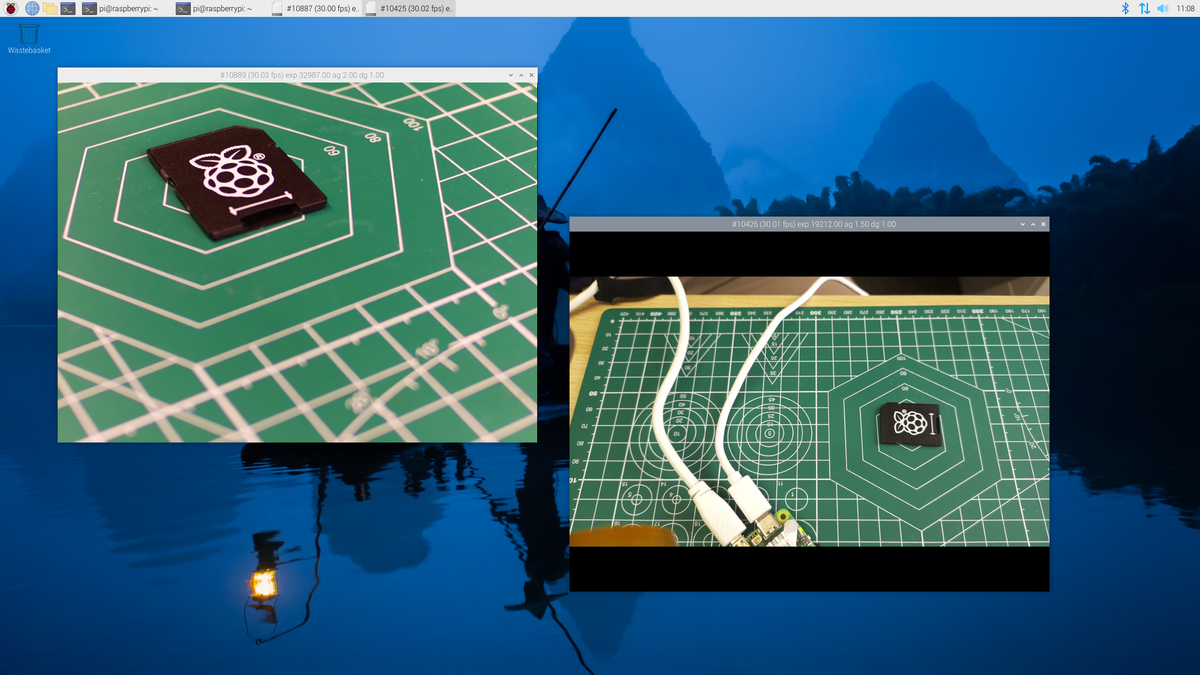Image resolution: width=1200 pixels, height=675 pixels.
Task: Open the Raspberry Pi applications menu
Action: pyautogui.click(x=10, y=8)
